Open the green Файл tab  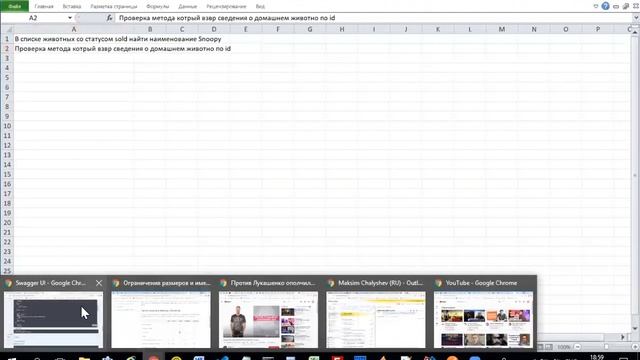point(15,6)
